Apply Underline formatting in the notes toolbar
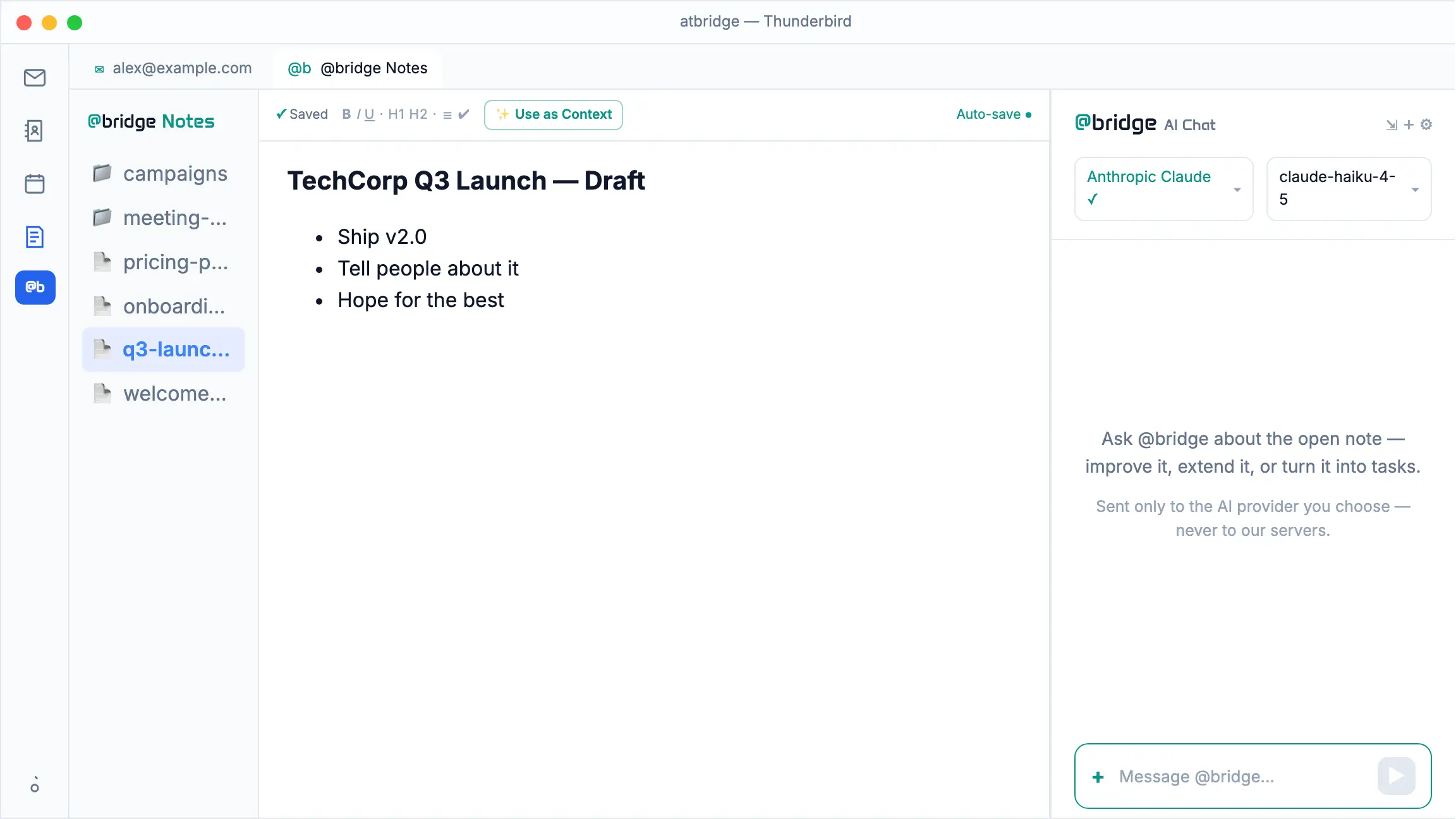This screenshot has width=1456, height=819. pos(370,114)
